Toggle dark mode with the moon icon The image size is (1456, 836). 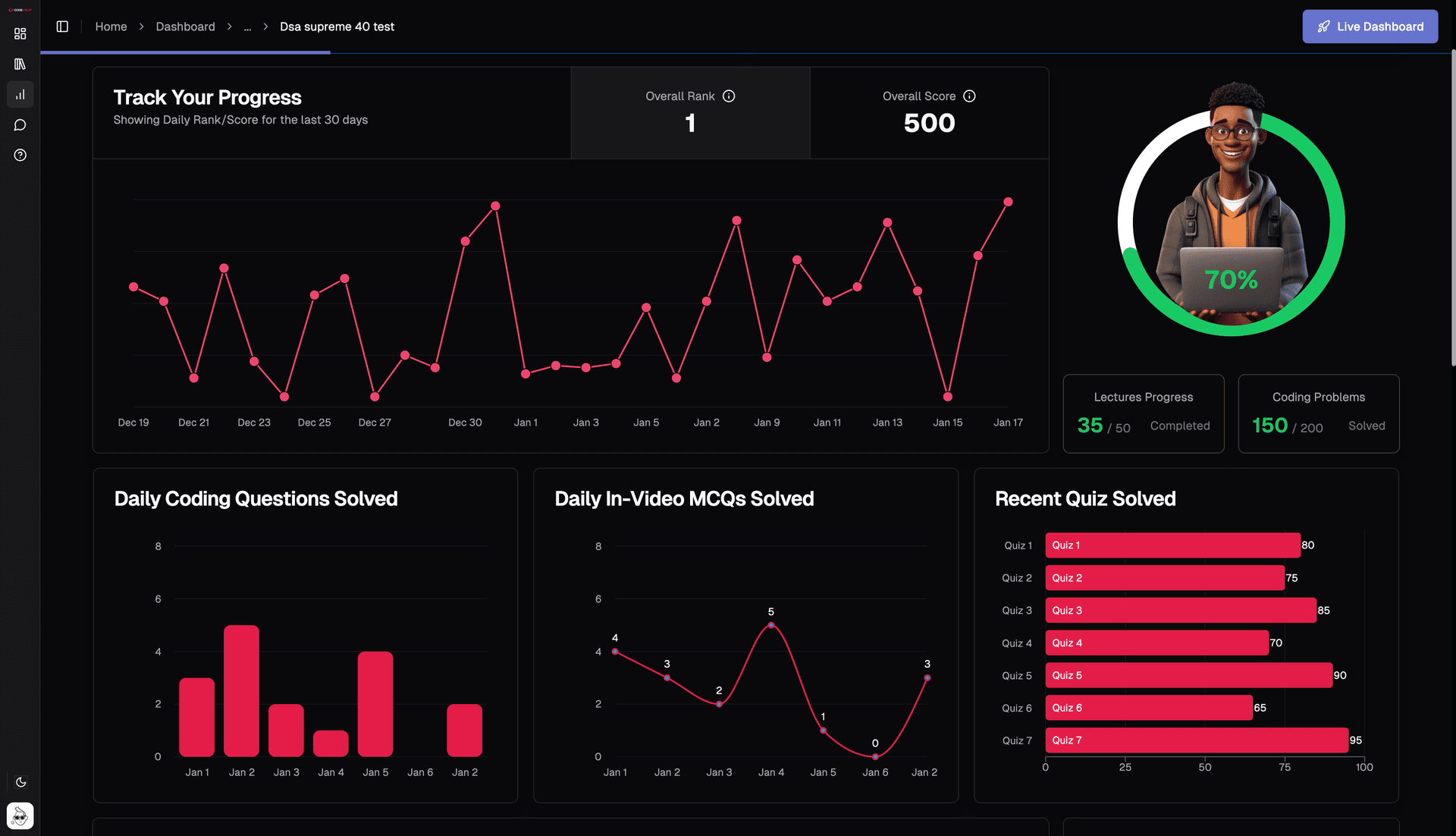click(20, 782)
